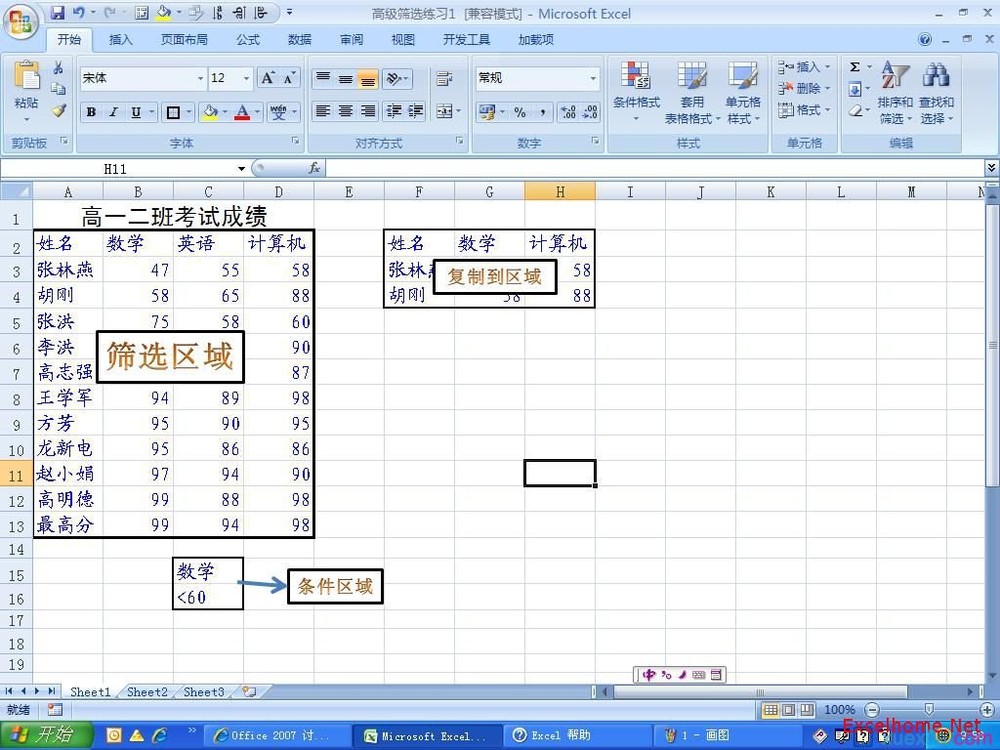
Task: Open 排序和筛选 sort and filter
Action: pos(895,92)
